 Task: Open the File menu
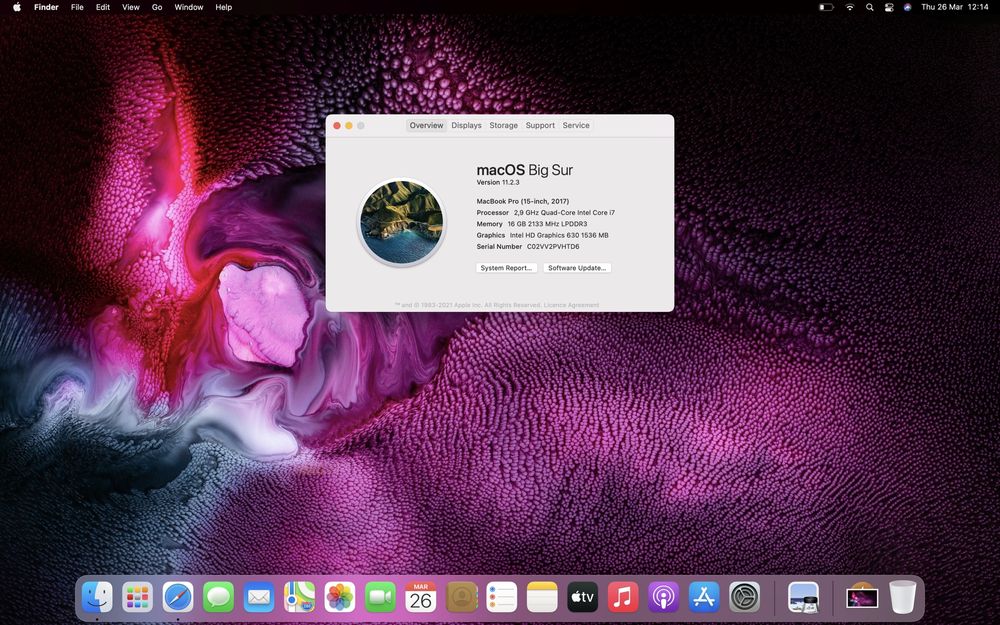click(x=77, y=7)
